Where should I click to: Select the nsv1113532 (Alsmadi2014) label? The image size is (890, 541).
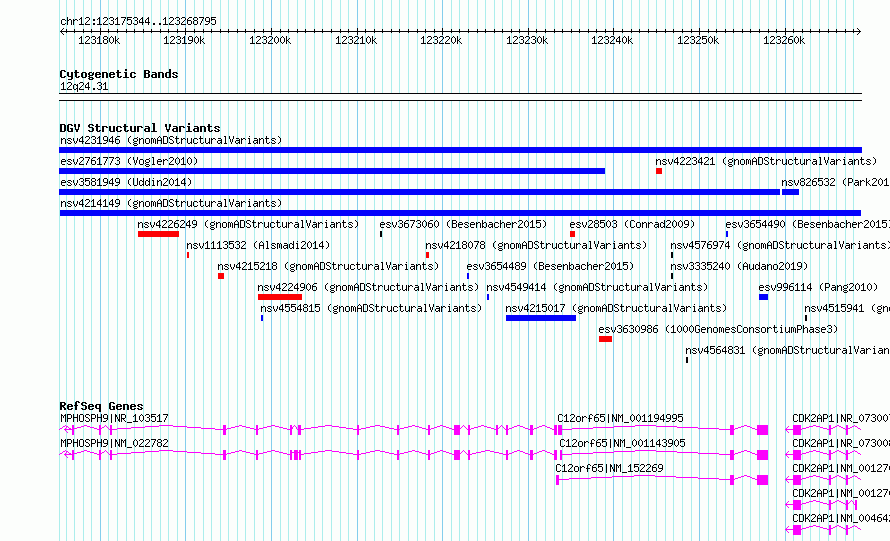(x=258, y=245)
